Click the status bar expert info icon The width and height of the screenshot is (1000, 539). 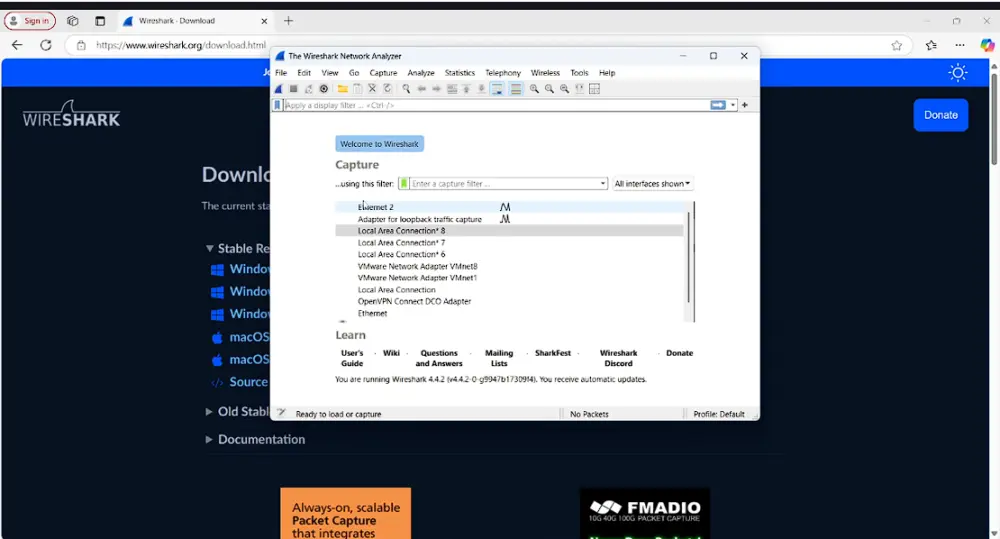[x=281, y=413]
